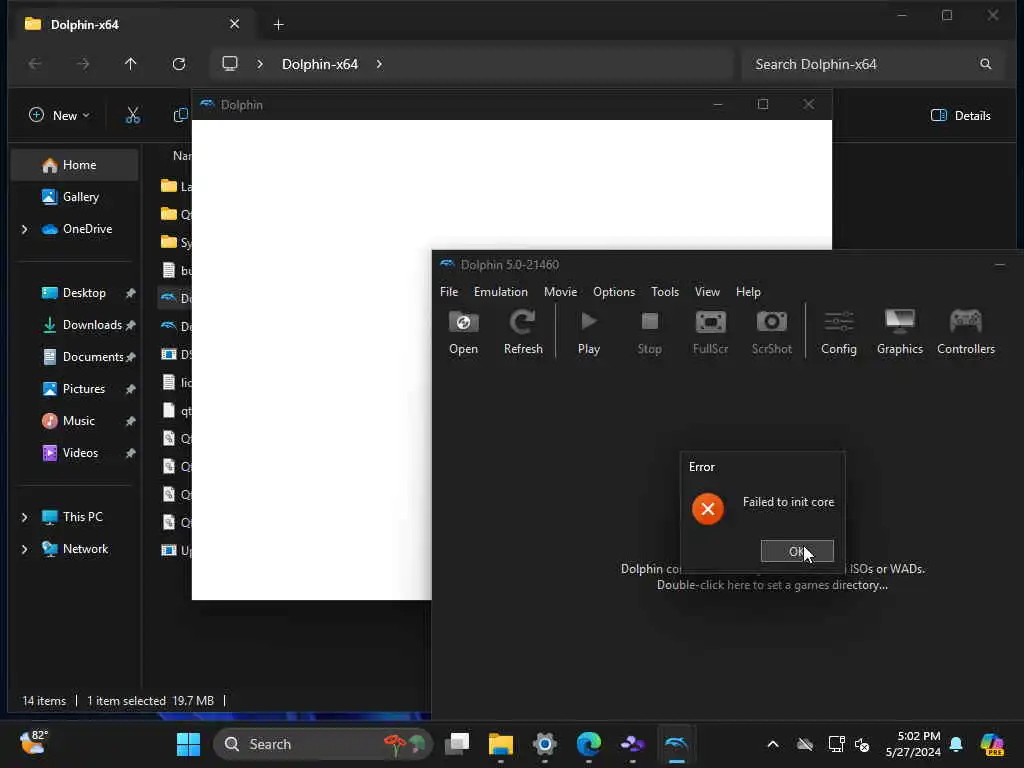Viewport: 1024px width, 768px height.
Task: Select 'Double-click here to set a games directory' text
Action: coord(772,585)
